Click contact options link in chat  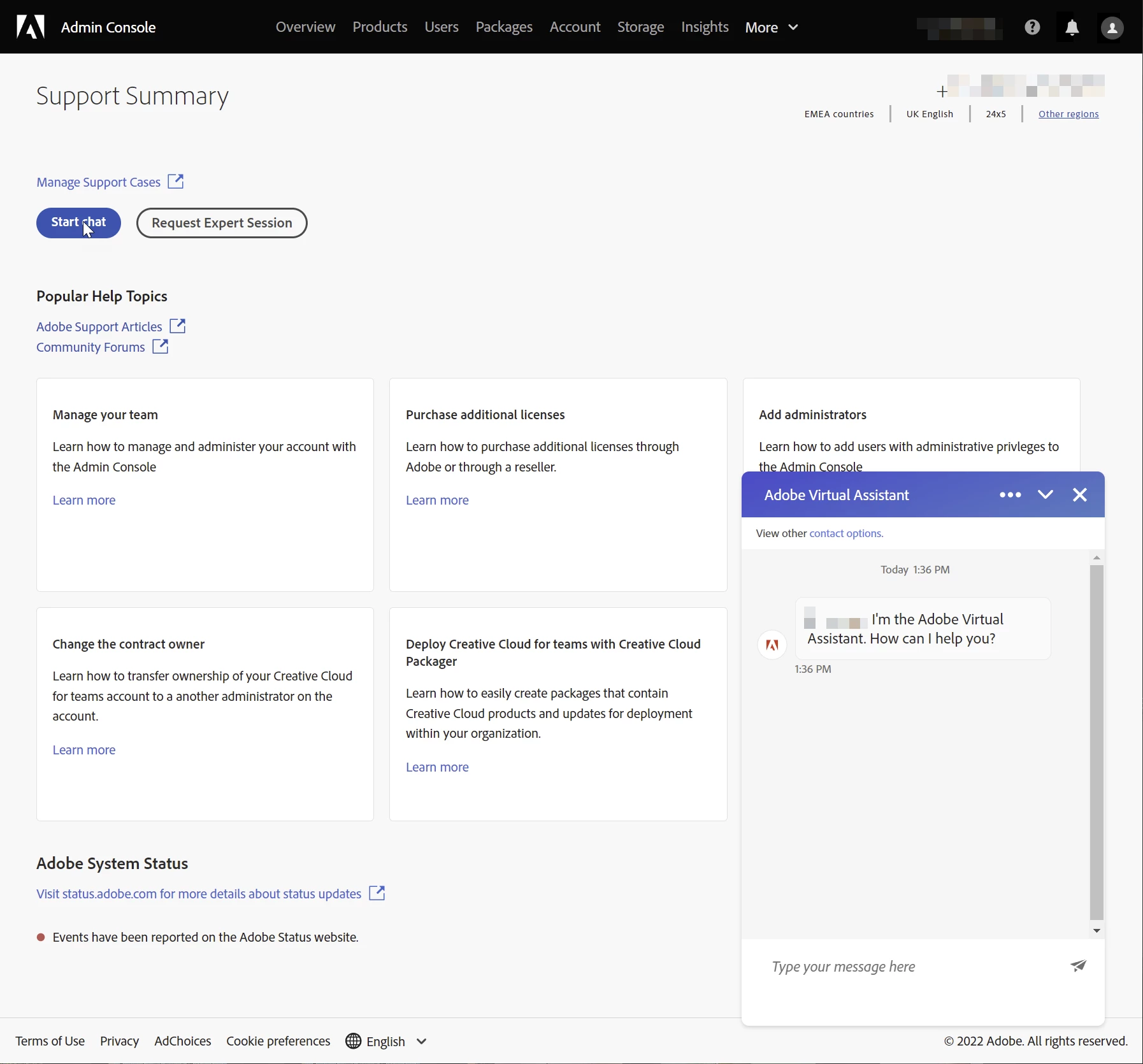pos(846,533)
